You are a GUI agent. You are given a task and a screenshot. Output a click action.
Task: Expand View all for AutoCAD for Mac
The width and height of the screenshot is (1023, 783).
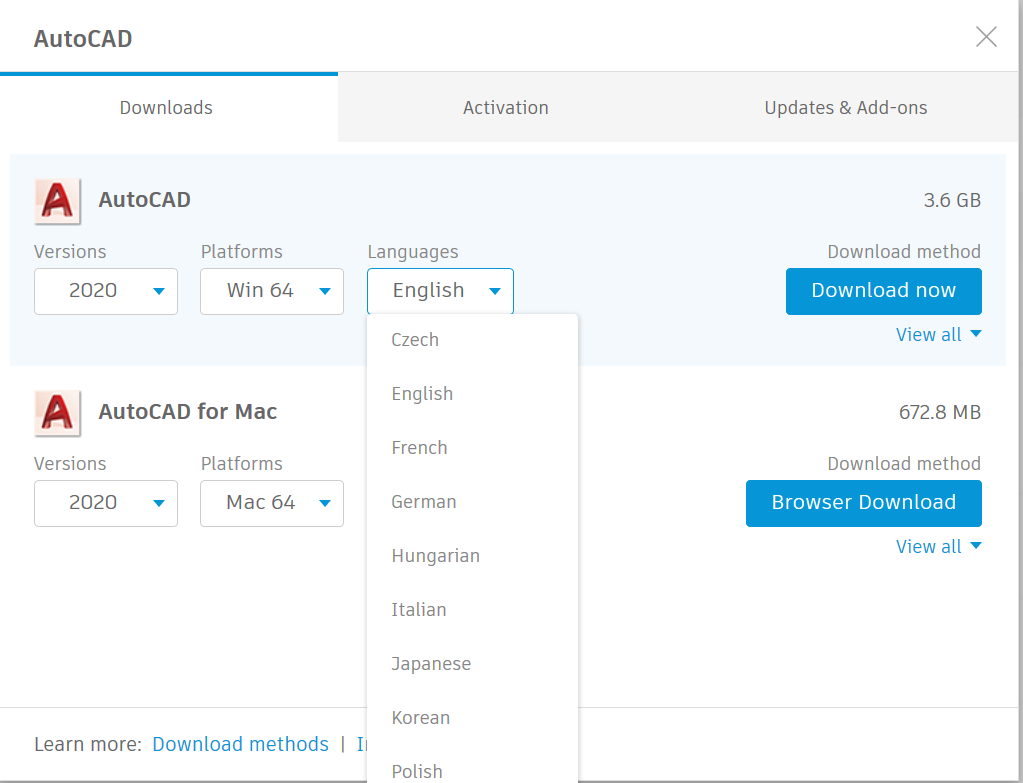pos(937,546)
